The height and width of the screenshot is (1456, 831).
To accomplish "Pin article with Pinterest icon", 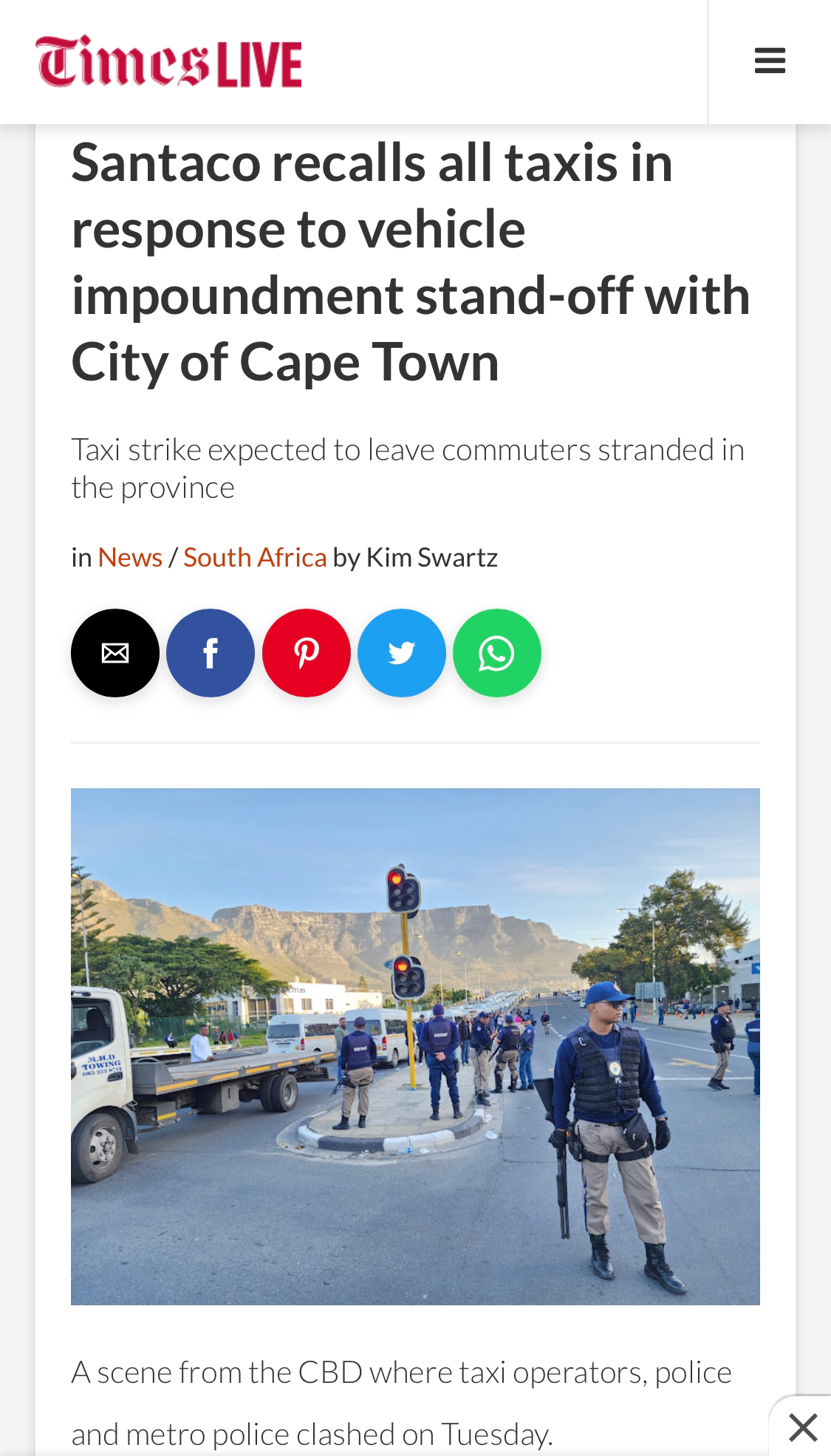I will point(307,653).
